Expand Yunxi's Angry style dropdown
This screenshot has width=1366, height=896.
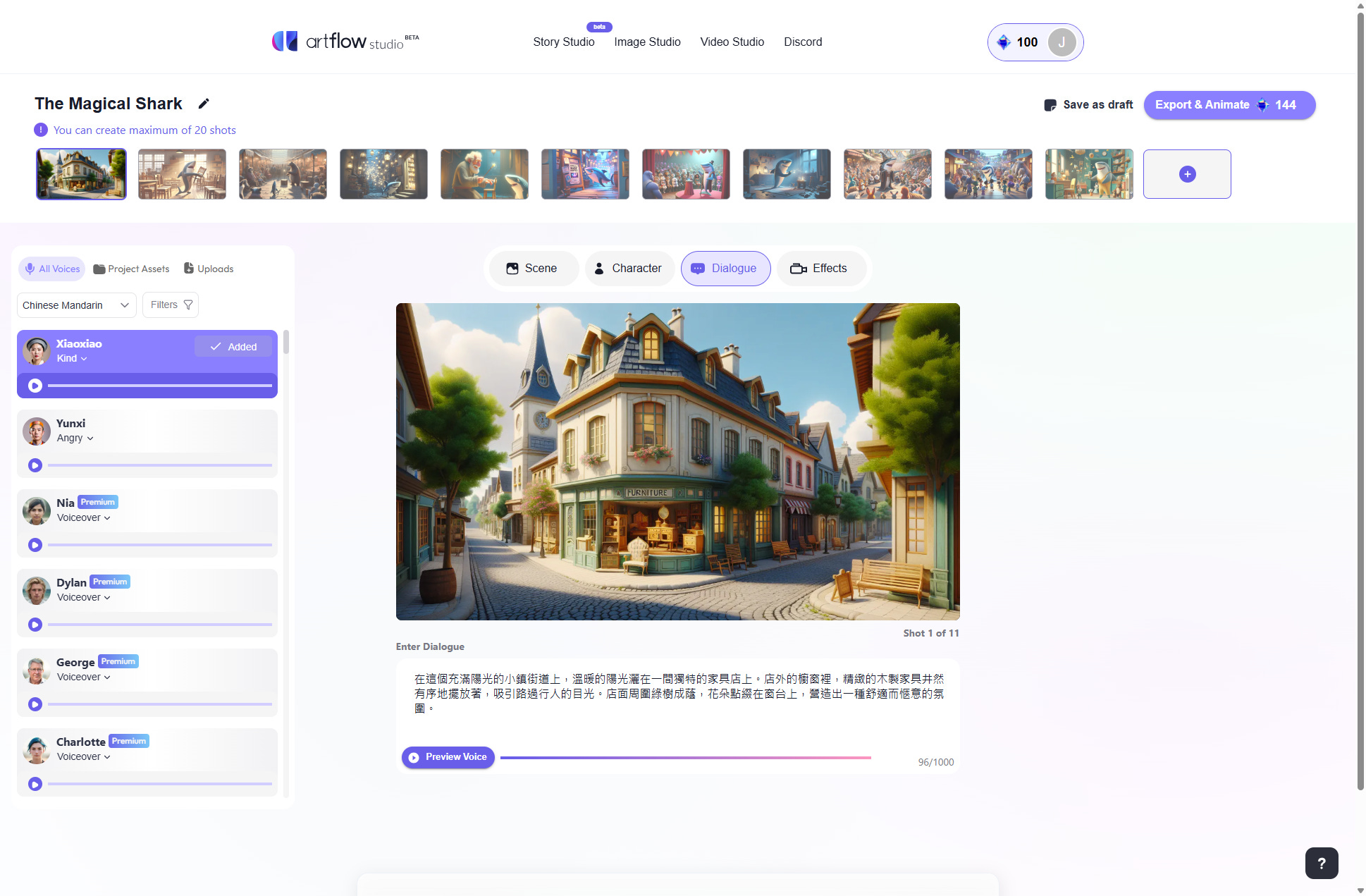75,438
